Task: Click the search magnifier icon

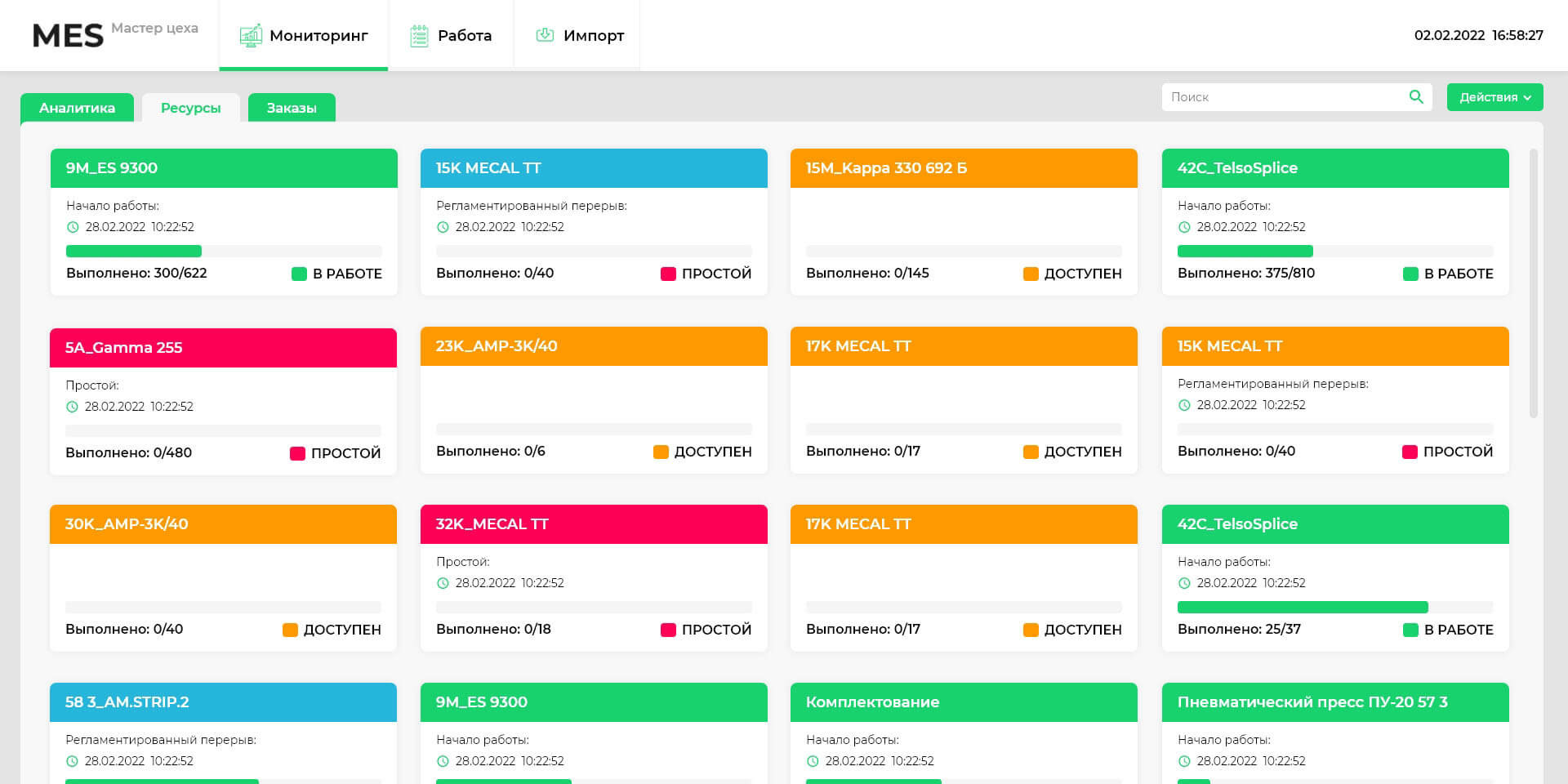Action: pos(1416,97)
